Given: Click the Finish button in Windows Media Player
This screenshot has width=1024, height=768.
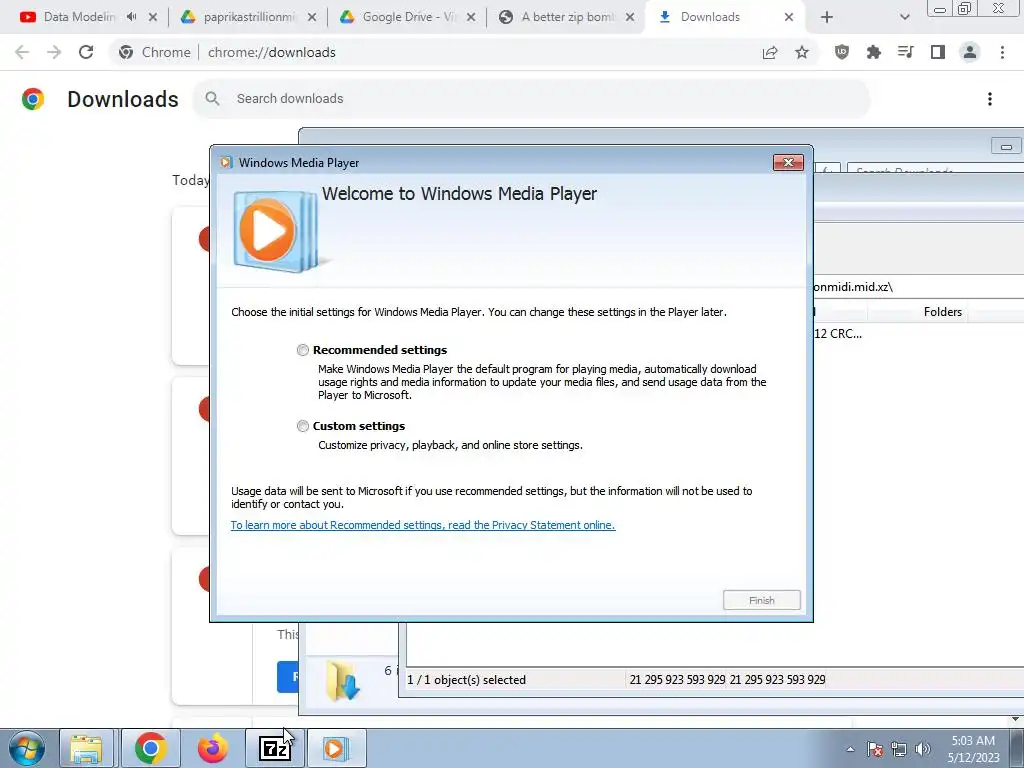Looking at the screenshot, I should coord(761,600).
